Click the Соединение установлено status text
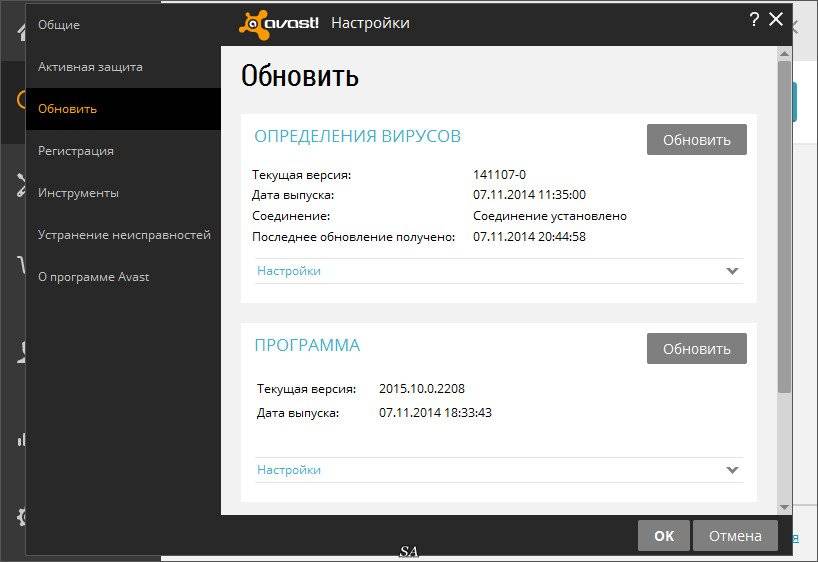818x562 pixels. tap(550, 216)
